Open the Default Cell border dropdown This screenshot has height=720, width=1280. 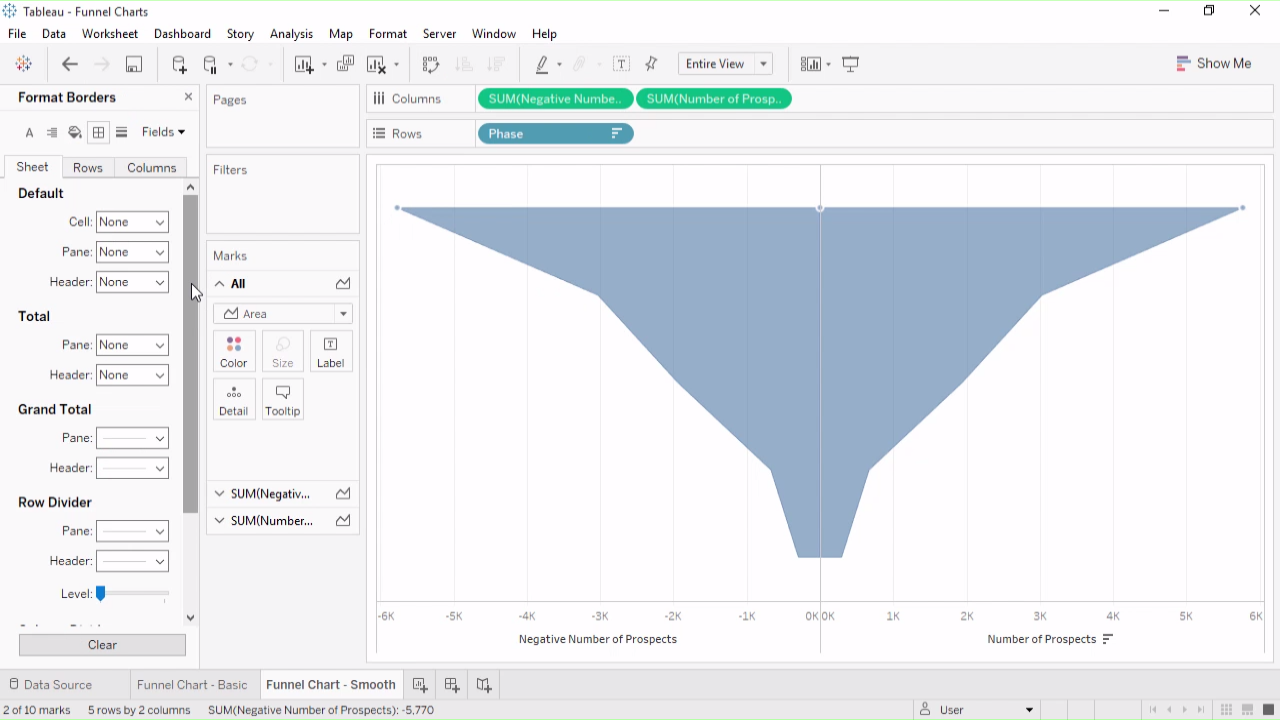132,222
